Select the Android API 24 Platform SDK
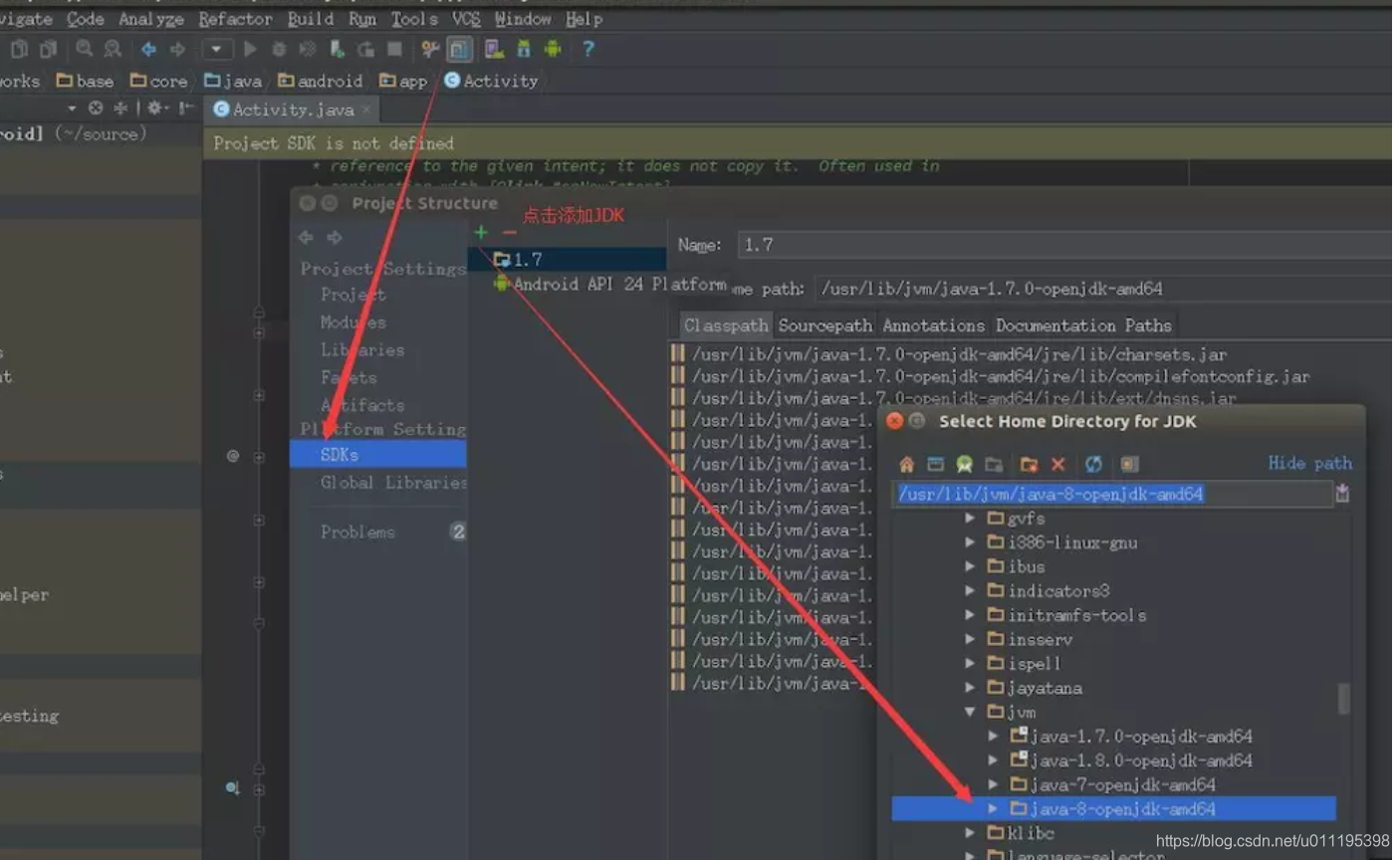 pos(609,285)
